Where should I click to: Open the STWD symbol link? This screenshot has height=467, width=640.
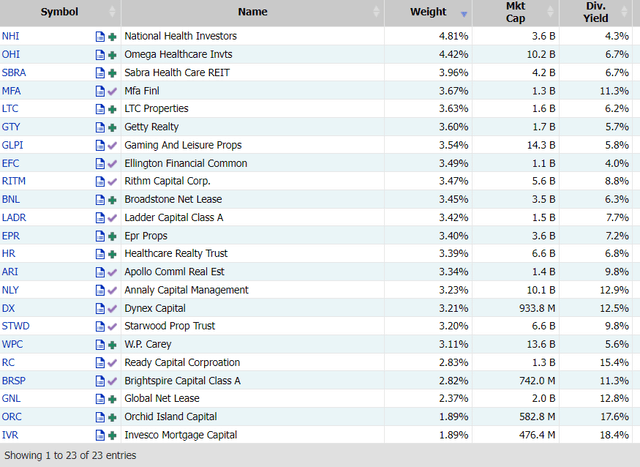click(16, 326)
